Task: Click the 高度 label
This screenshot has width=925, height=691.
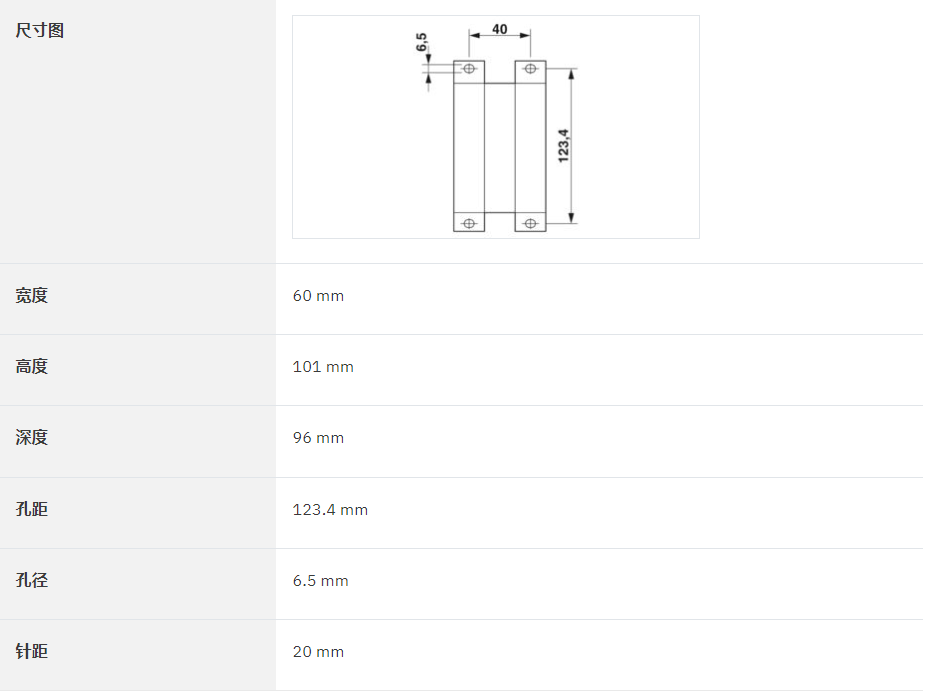Action: [x=31, y=366]
